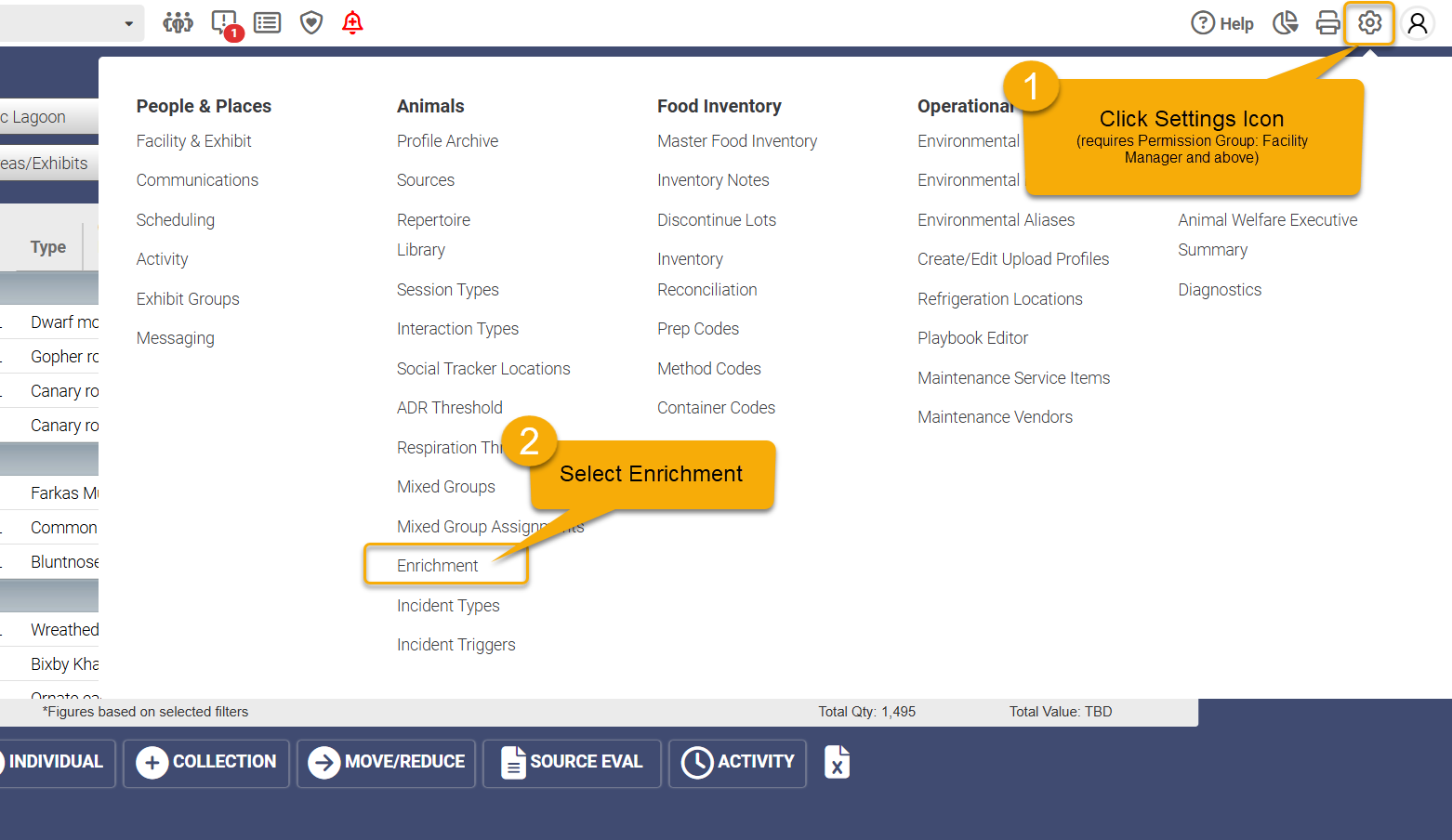Click the ACTIVITY button
The height and width of the screenshot is (840, 1452).
coord(738,763)
